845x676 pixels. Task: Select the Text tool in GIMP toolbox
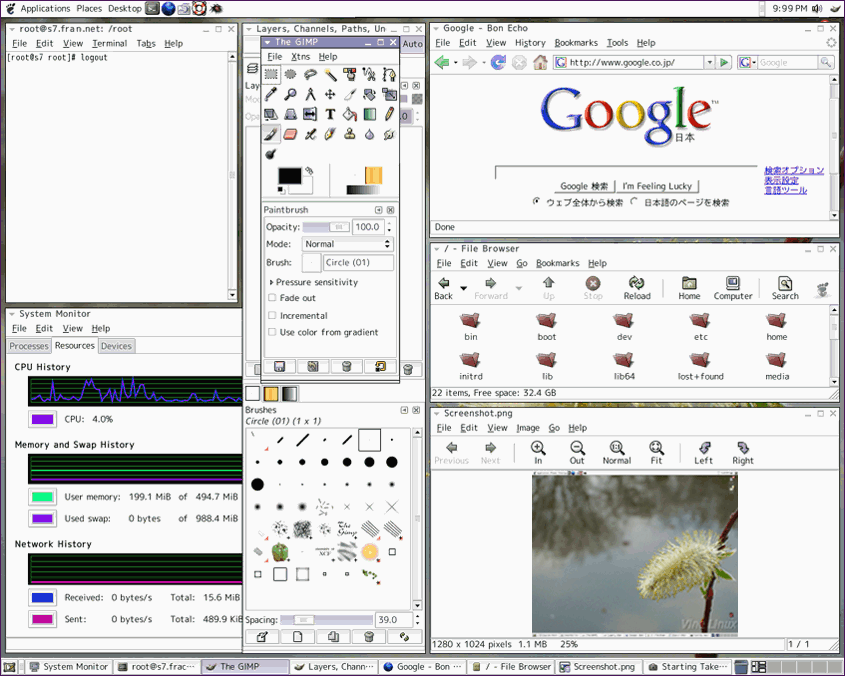click(x=330, y=114)
